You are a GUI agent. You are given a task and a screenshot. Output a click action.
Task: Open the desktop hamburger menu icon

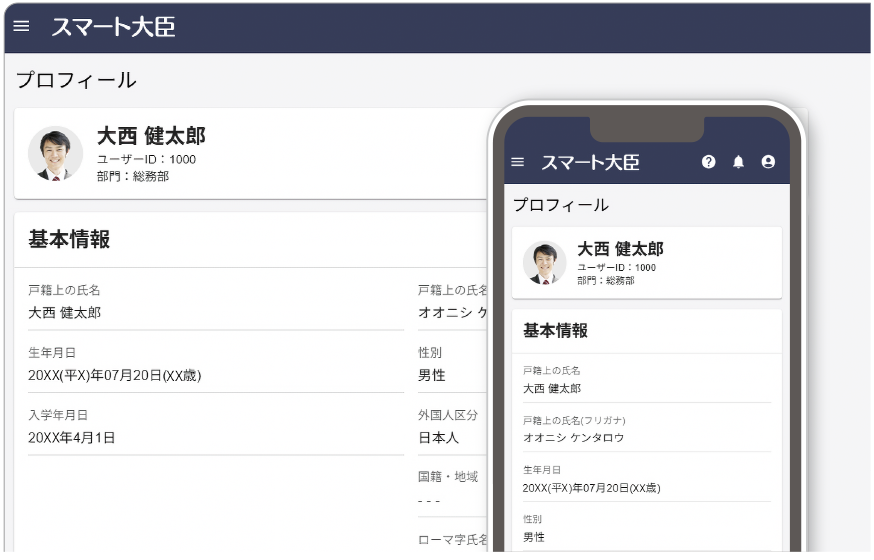click(21, 27)
